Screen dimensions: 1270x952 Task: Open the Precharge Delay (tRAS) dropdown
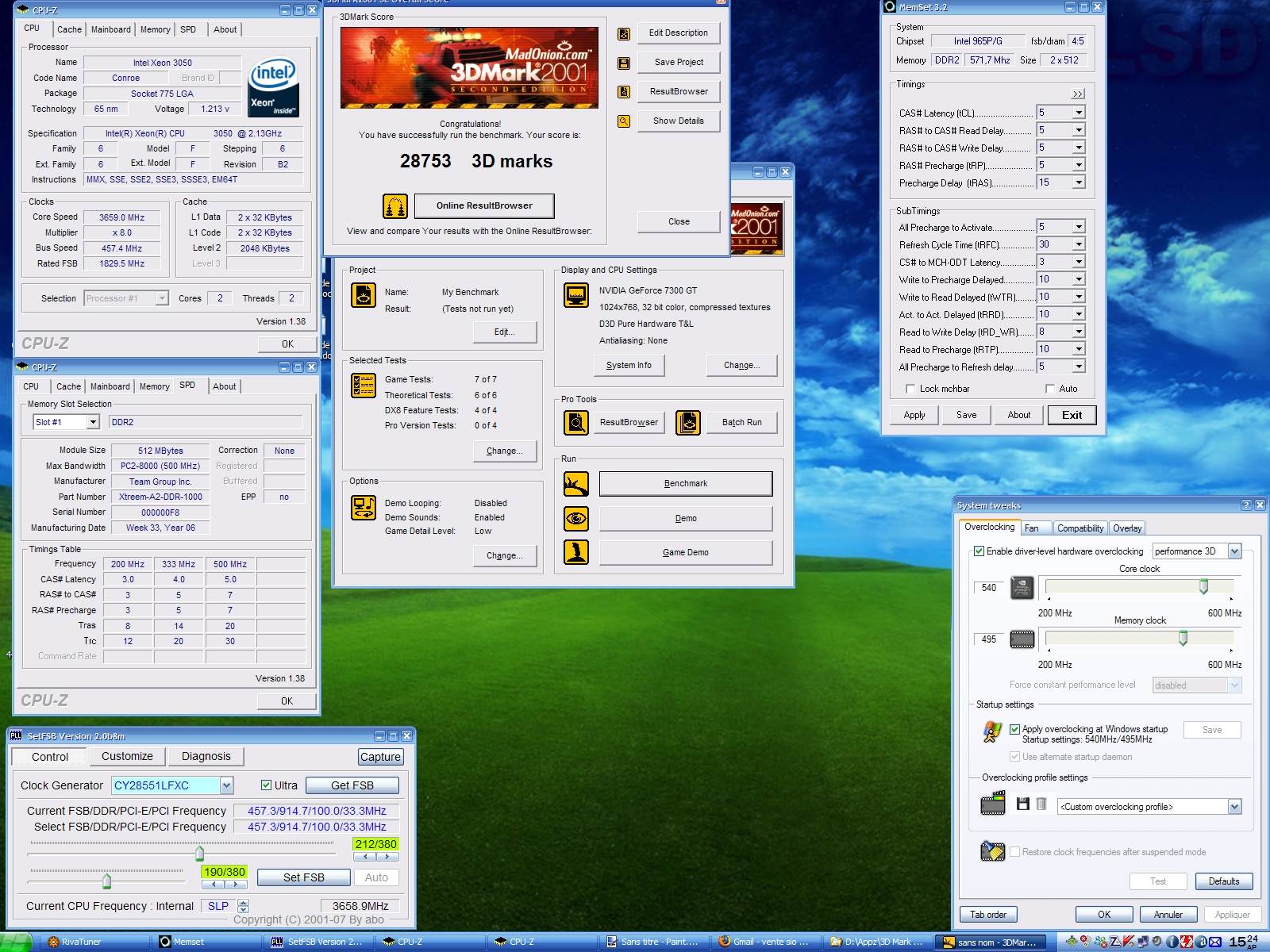(1079, 182)
